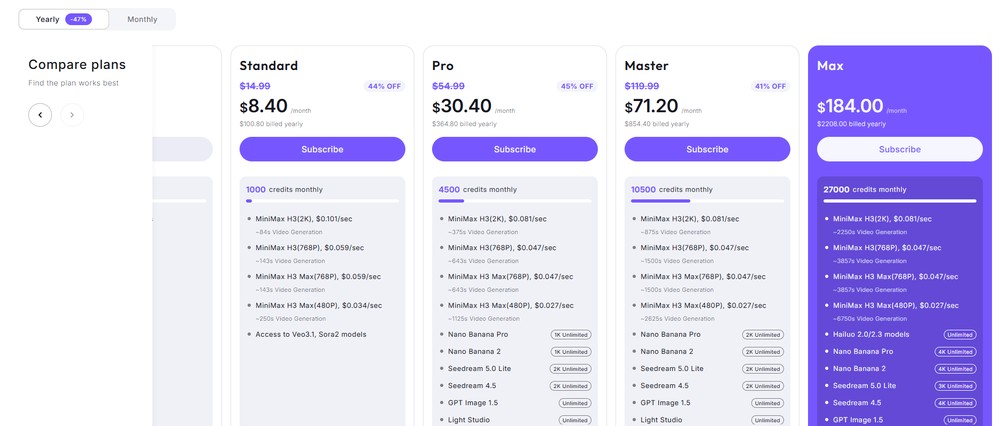Click '4500 credits monthly' text
The height and width of the screenshot is (426, 1000).
(x=478, y=189)
